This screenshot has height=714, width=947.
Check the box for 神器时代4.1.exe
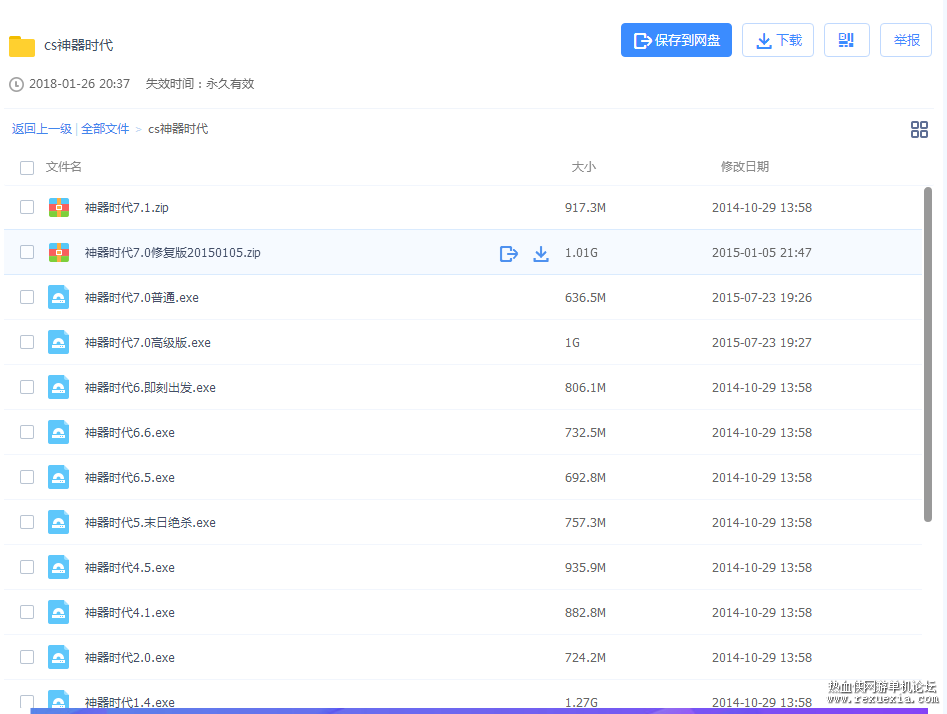[x=27, y=612]
